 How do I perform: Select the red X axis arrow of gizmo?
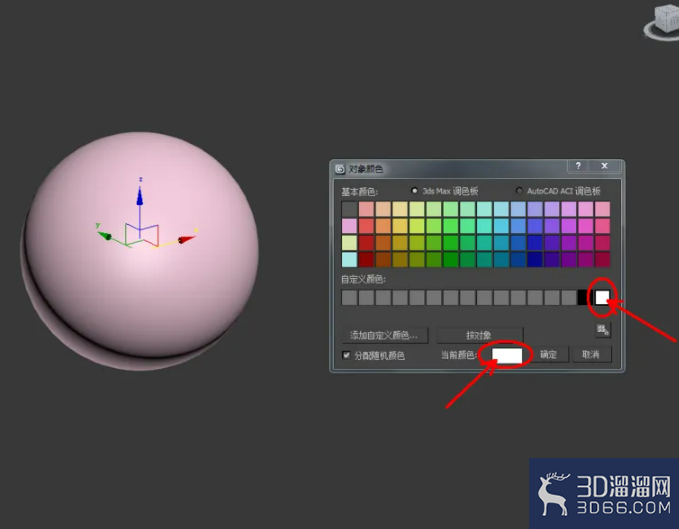(x=186, y=239)
